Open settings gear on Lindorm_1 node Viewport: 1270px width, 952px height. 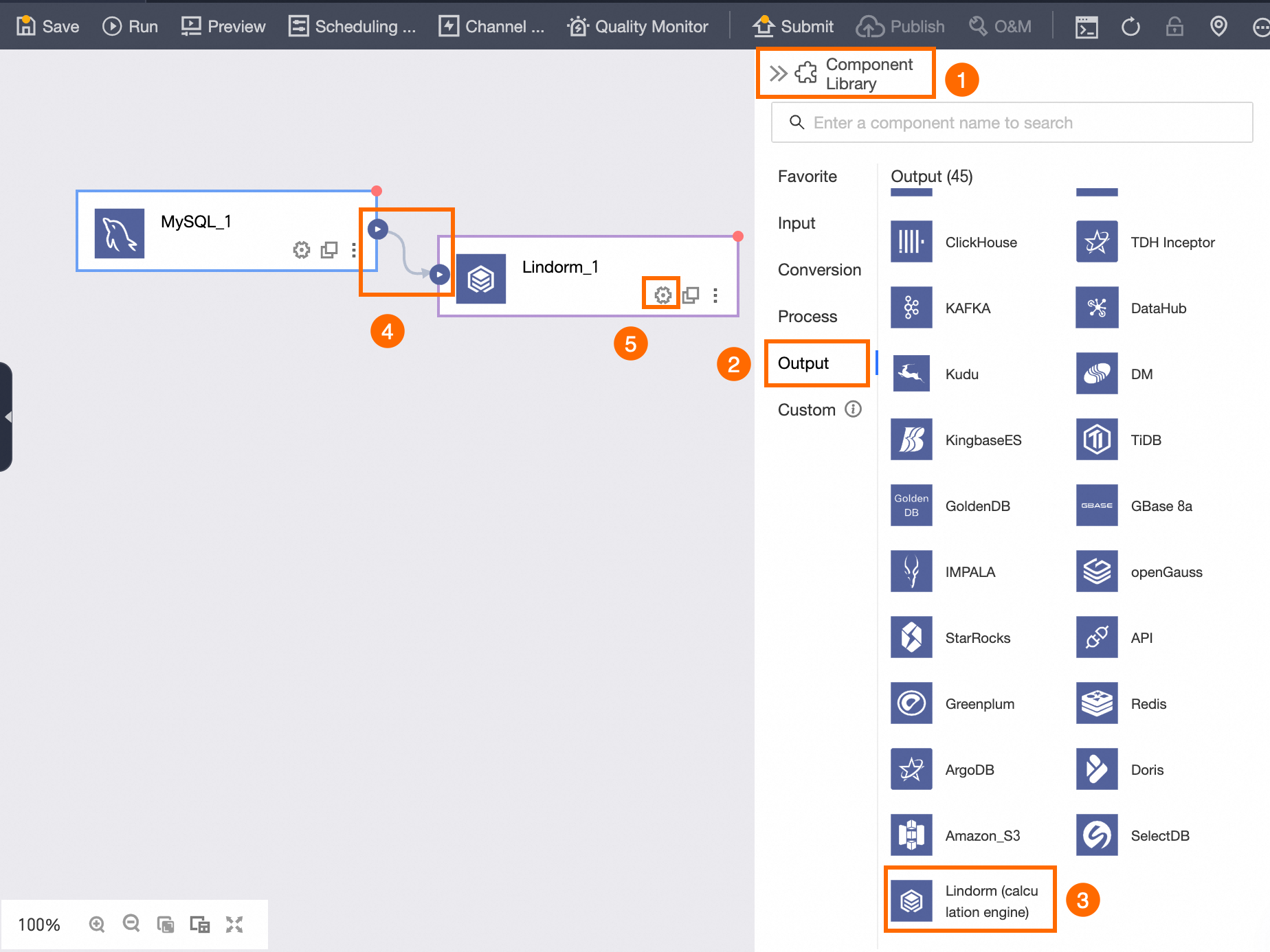pyautogui.click(x=662, y=294)
